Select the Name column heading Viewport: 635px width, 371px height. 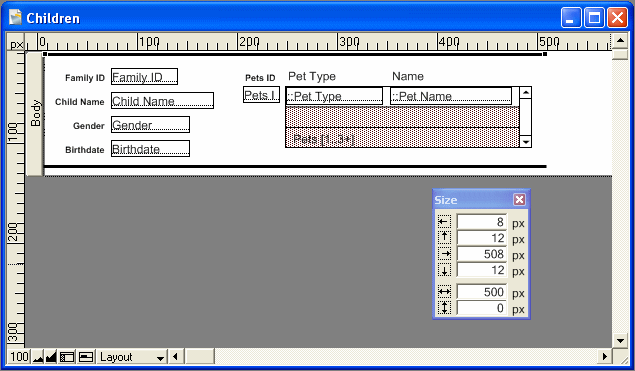(408, 76)
